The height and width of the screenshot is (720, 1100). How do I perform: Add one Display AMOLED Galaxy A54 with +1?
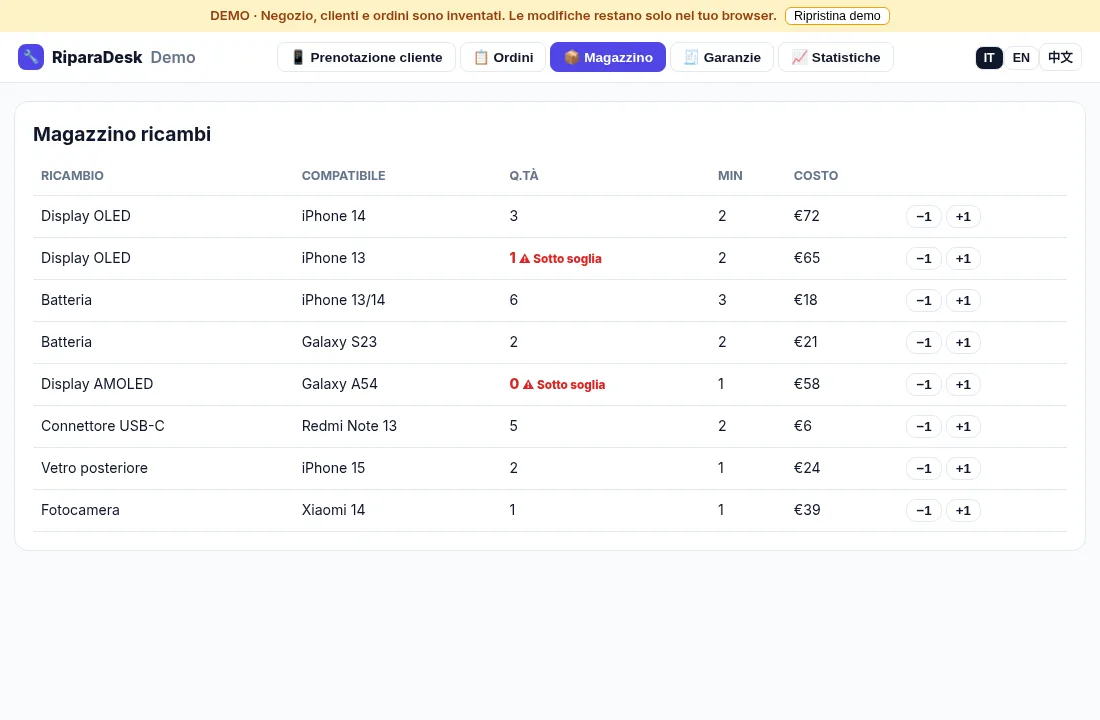click(963, 385)
